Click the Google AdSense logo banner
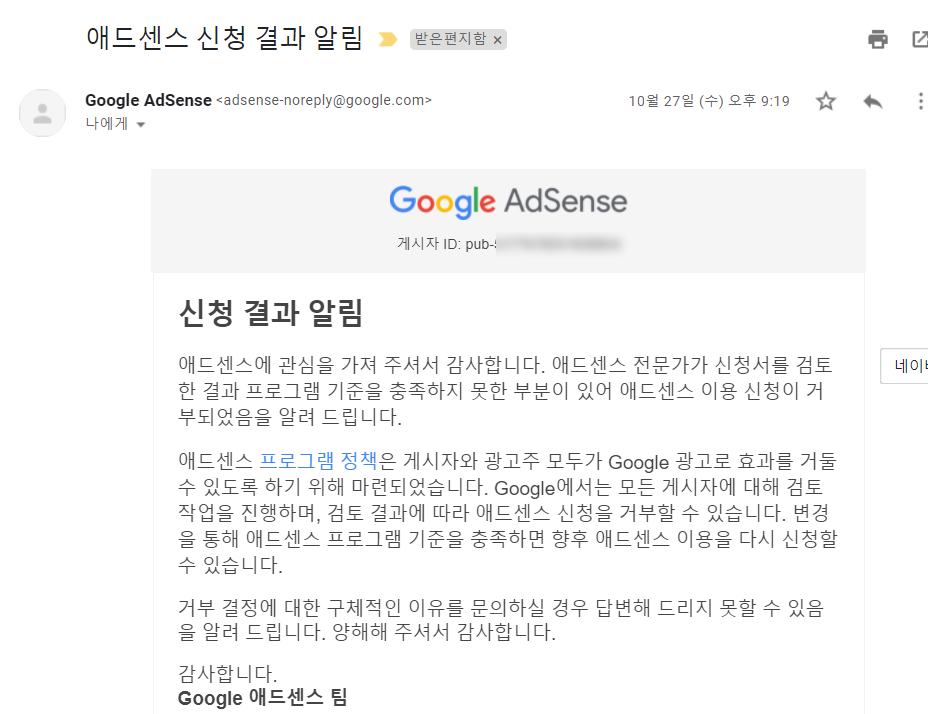 tap(508, 201)
